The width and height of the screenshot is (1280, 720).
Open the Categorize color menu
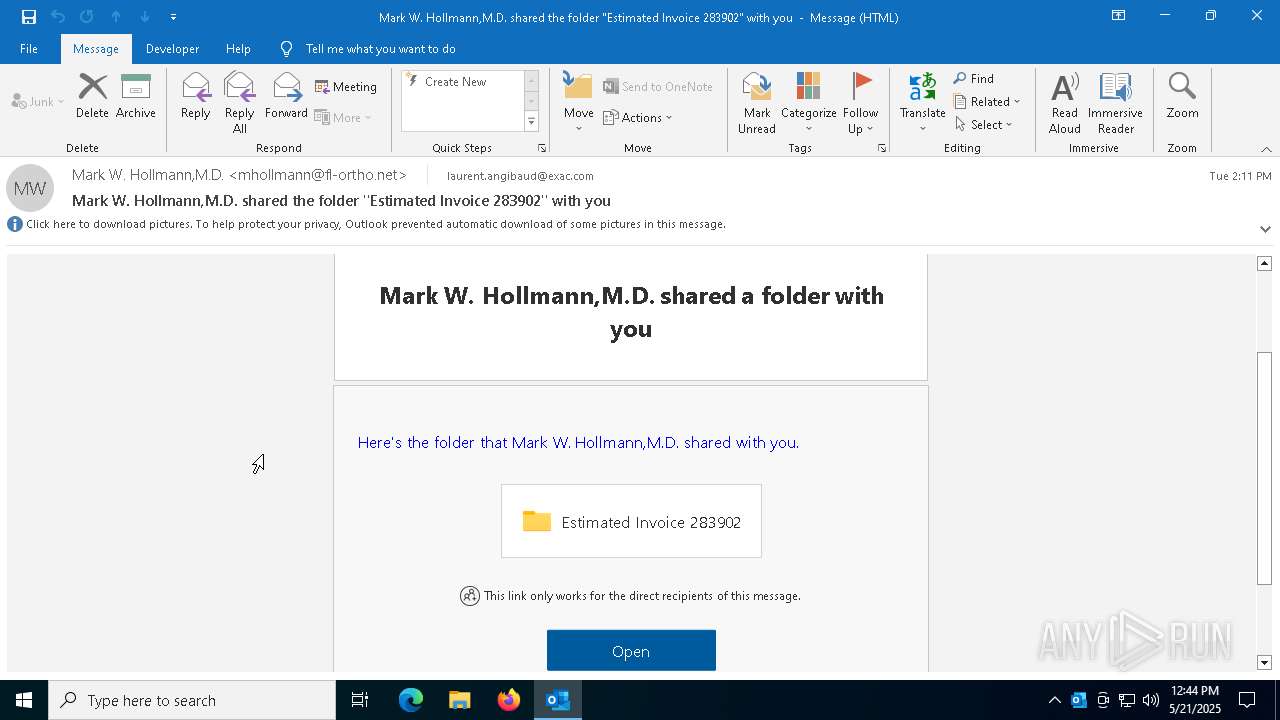pyautogui.click(x=809, y=103)
